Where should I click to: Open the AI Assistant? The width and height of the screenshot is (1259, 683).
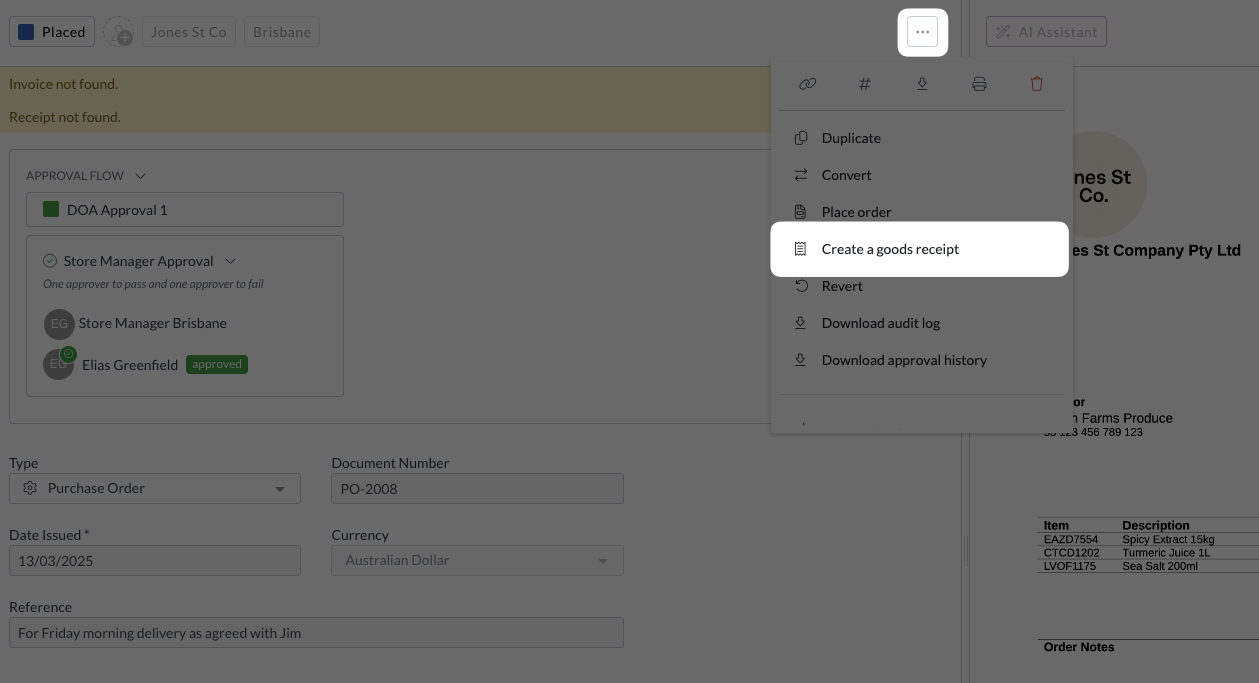(1046, 32)
